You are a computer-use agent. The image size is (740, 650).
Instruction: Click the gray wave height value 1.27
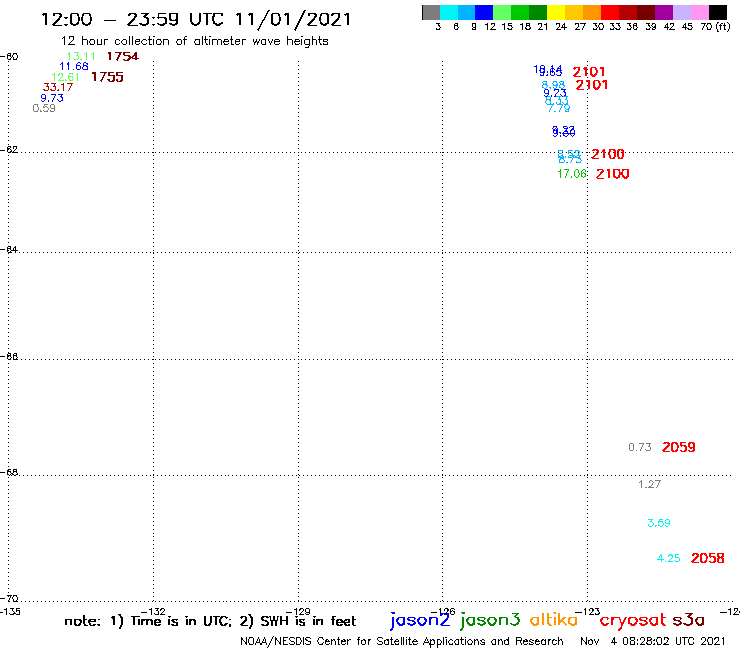[x=649, y=484]
